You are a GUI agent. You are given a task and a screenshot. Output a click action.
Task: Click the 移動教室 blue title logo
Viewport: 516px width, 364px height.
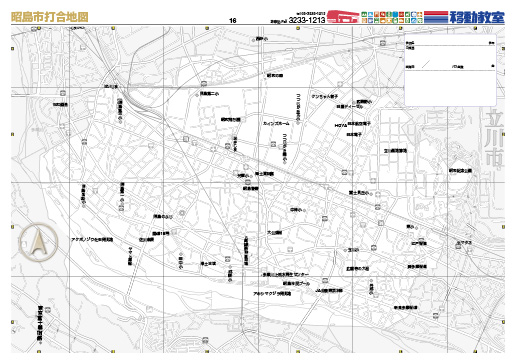tap(477, 17)
